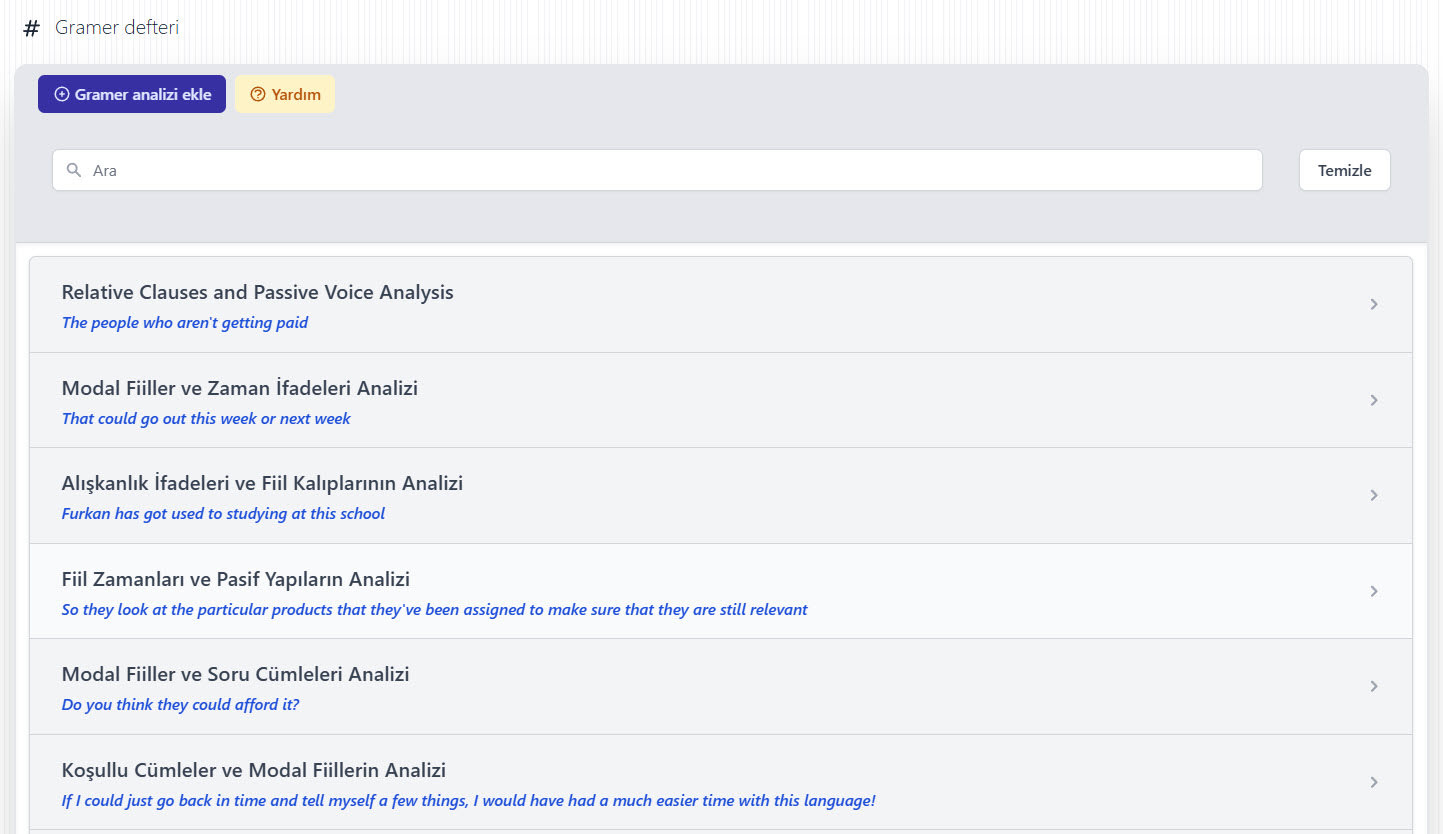Screen dimensions: 1443x834
Task: Select sentence 'That could go out this week'
Action: click(206, 419)
